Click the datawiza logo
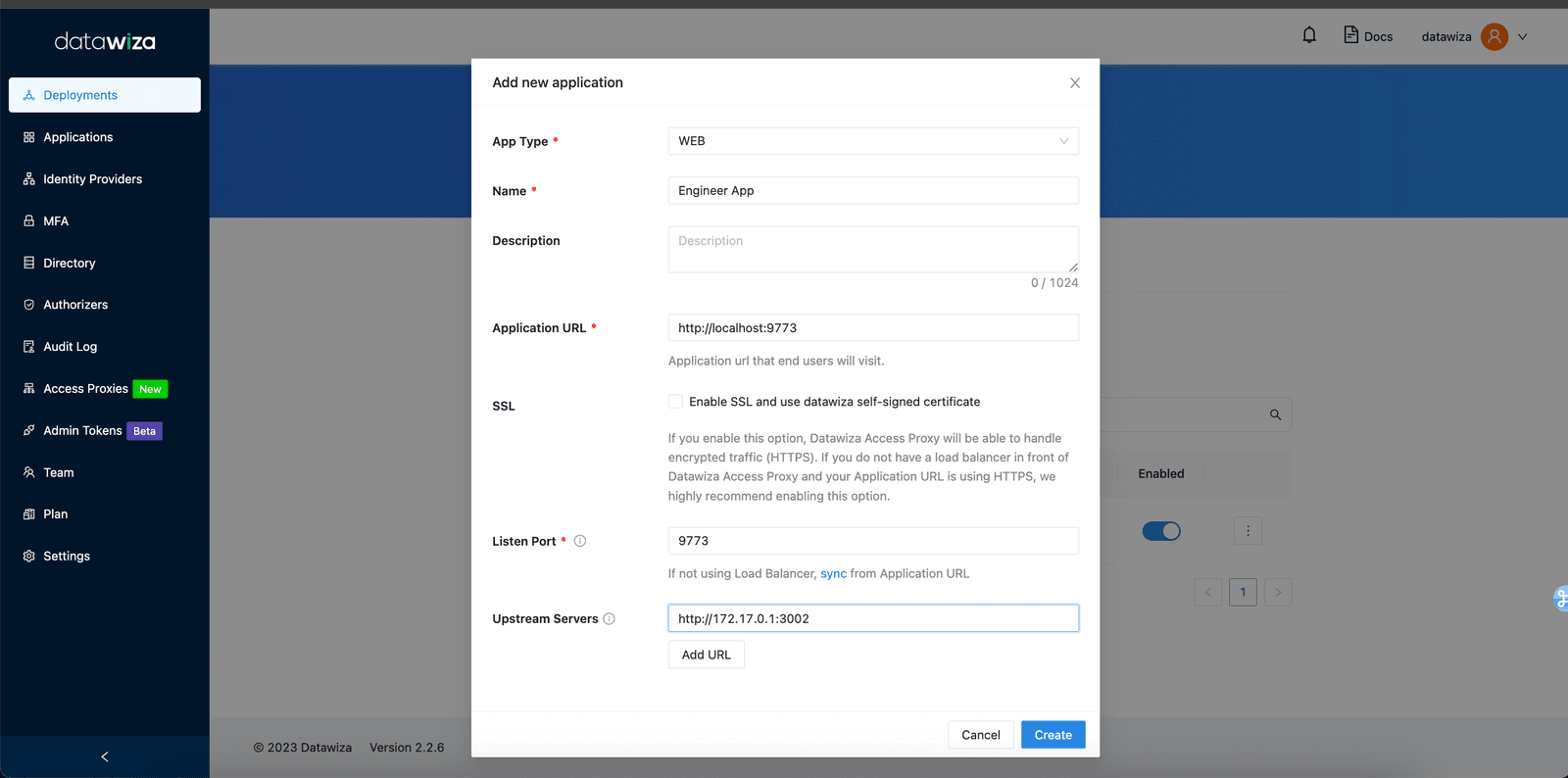 point(105,41)
